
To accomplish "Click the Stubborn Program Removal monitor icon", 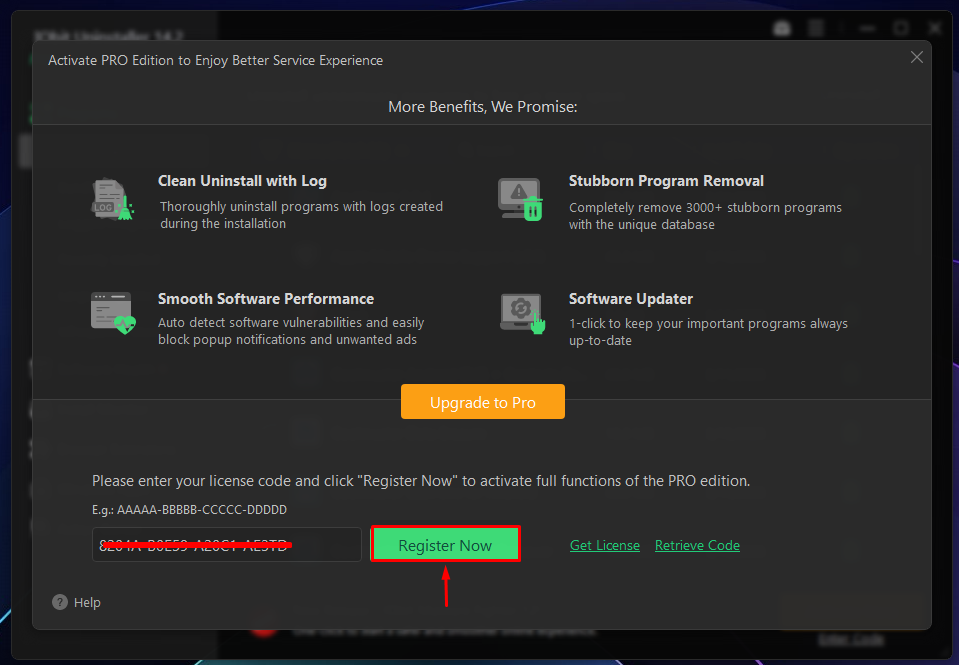I will pyautogui.click(x=520, y=199).
